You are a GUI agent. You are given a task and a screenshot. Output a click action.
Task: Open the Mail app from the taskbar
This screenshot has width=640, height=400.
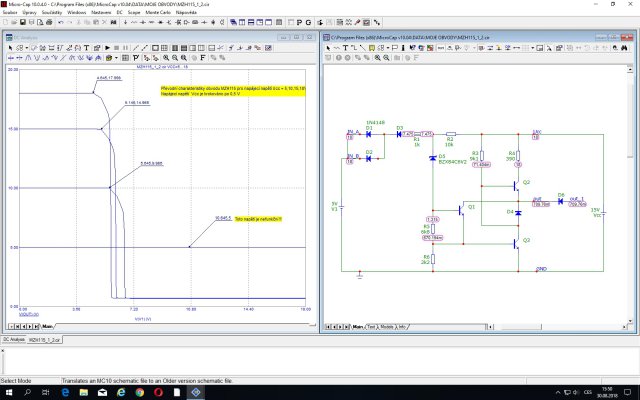pyautogui.click(x=102, y=393)
